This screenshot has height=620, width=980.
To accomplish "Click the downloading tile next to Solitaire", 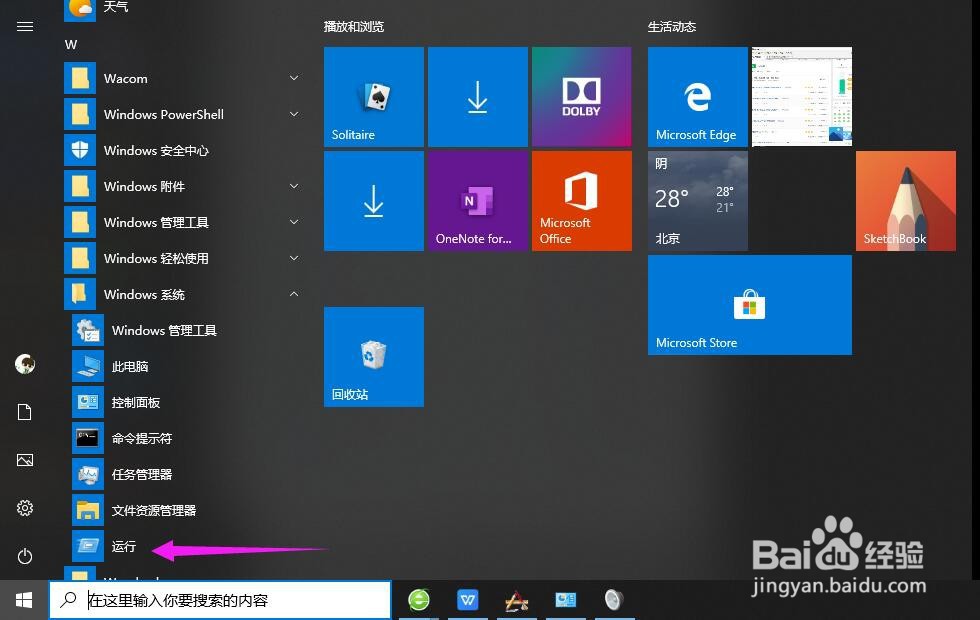I will (478, 97).
